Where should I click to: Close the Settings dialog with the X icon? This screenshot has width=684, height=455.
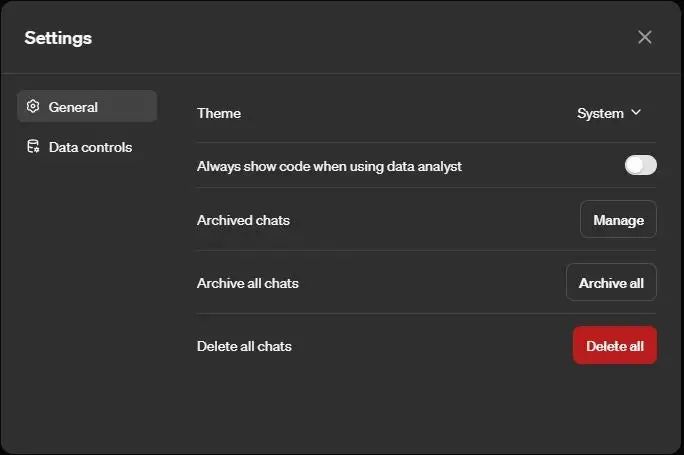[x=645, y=37]
